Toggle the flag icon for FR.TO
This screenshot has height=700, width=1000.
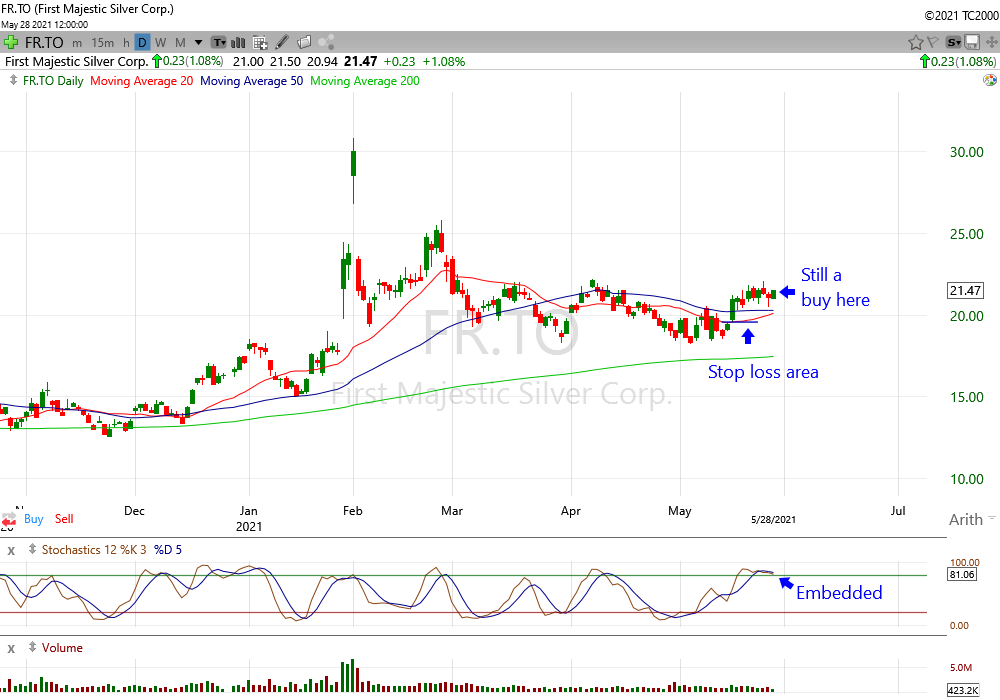pos(933,43)
